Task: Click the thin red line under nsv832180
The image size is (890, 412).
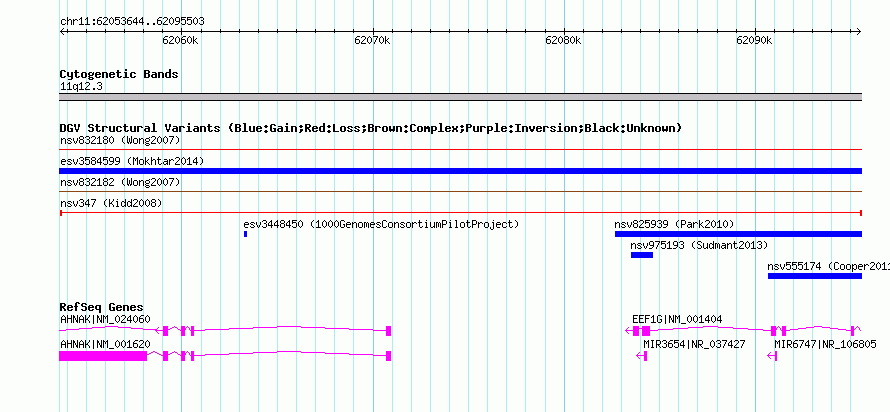Action: coord(460,150)
